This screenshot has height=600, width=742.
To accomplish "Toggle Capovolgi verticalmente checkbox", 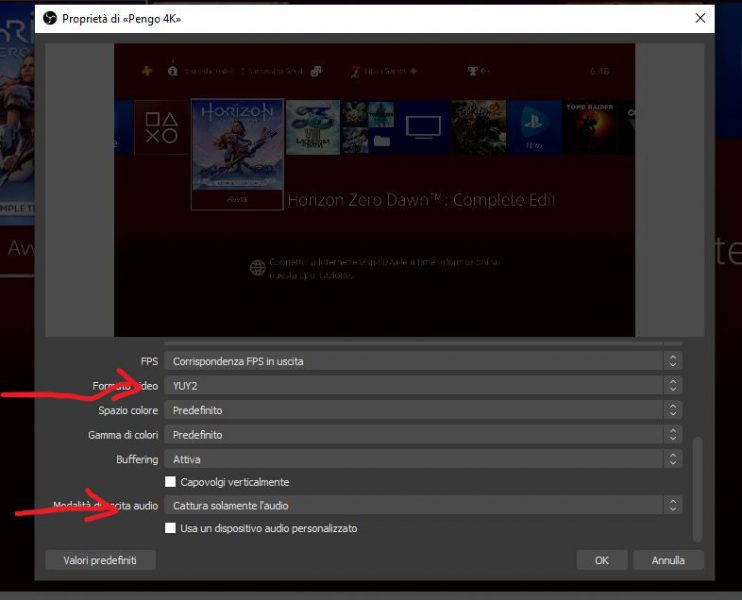I will 170,482.
